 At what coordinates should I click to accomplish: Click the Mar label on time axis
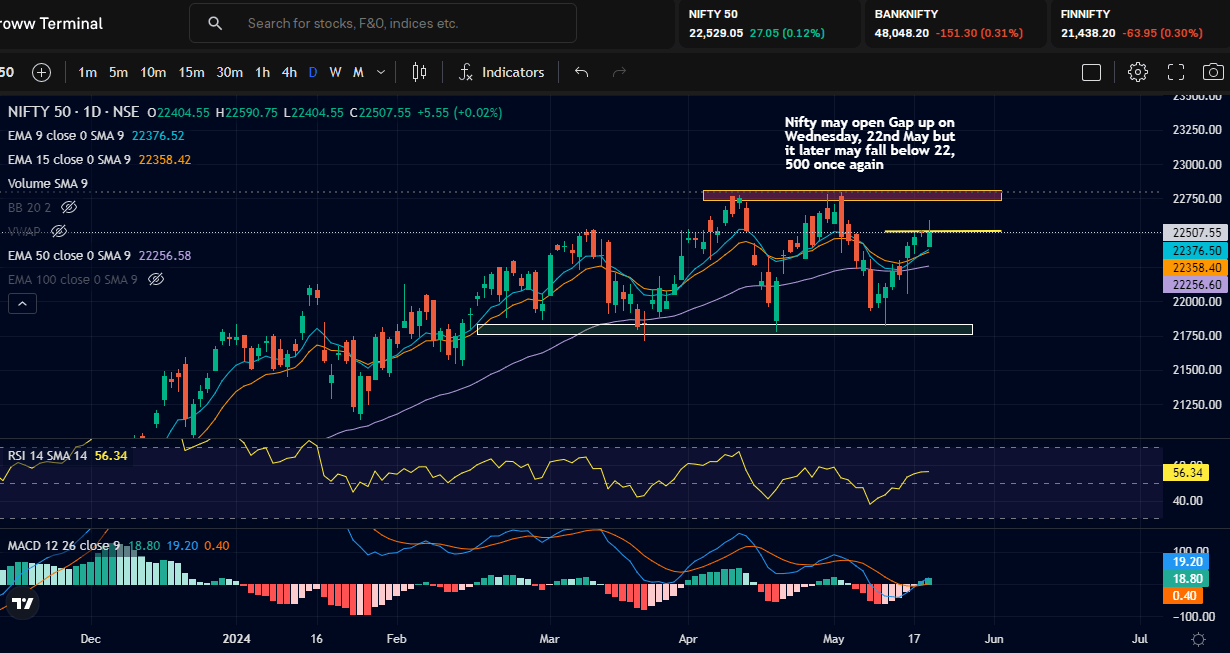(547, 638)
